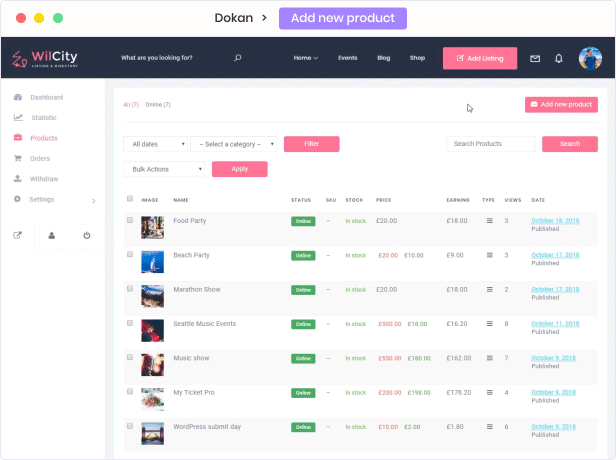Click the WordPress submit day product name
This screenshot has height=460, width=616.
coord(207,427)
